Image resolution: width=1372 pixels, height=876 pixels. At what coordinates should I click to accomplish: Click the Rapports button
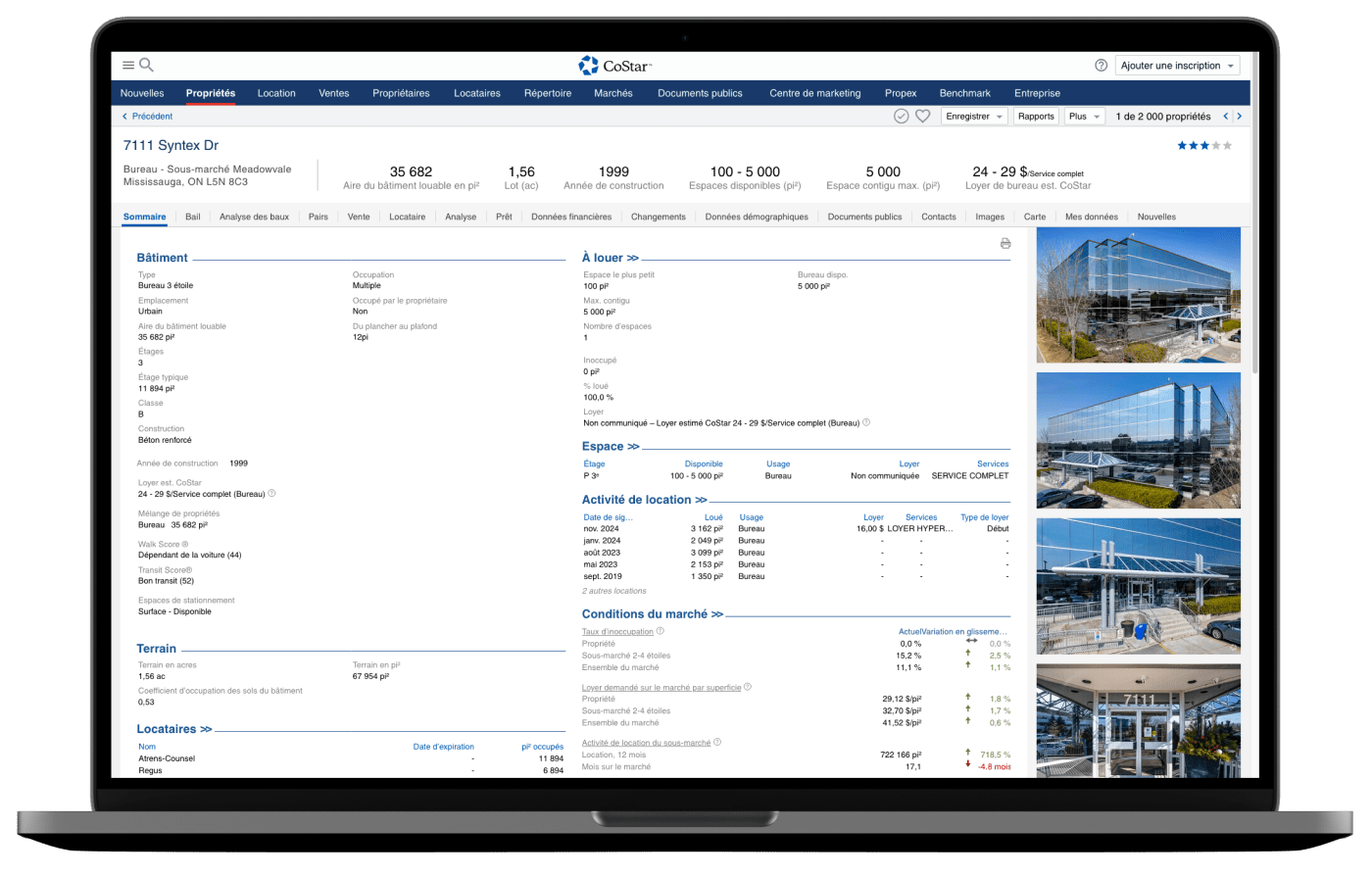tap(1036, 117)
